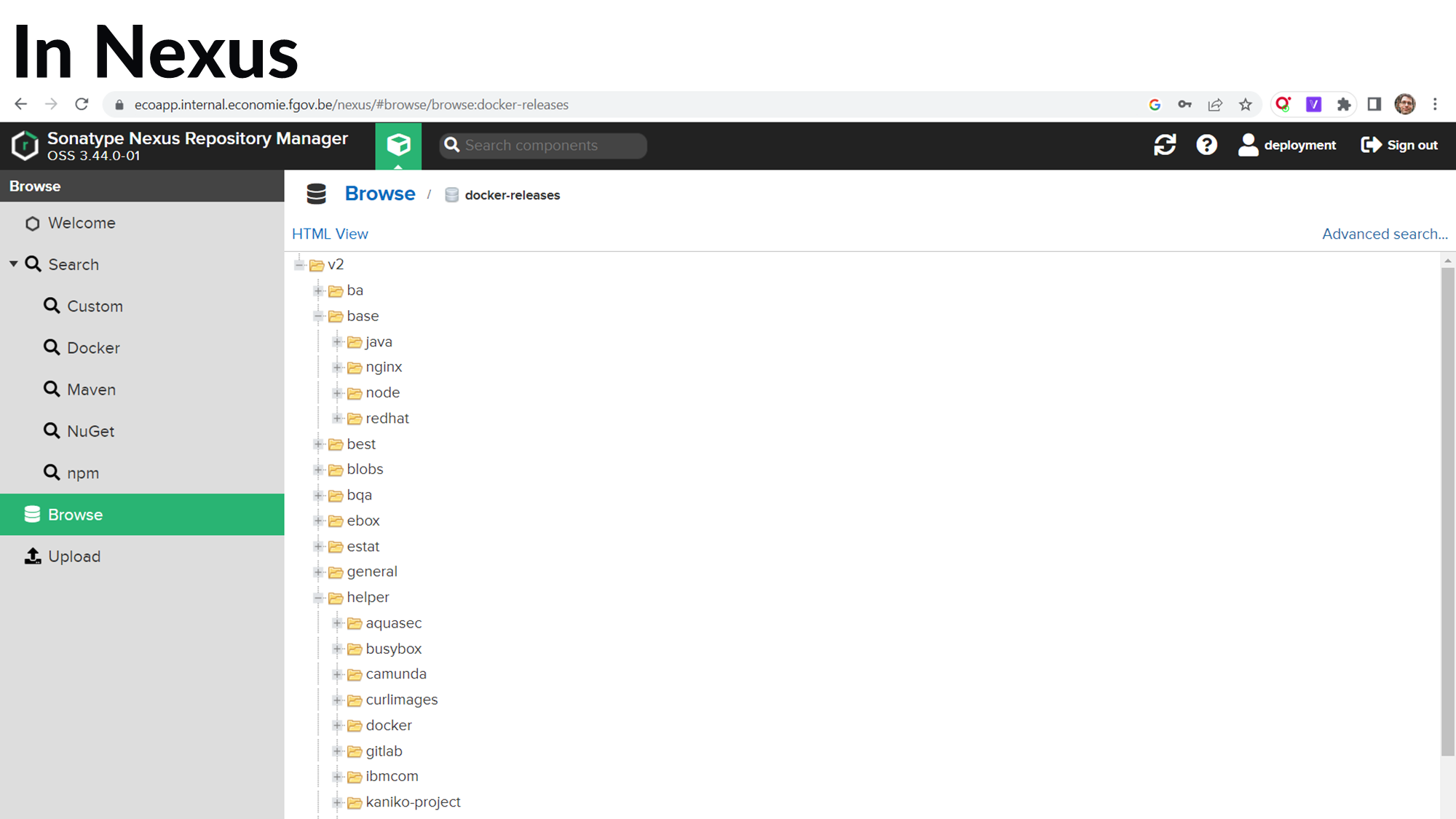Click the Sonatype Nexus logo

[25, 145]
